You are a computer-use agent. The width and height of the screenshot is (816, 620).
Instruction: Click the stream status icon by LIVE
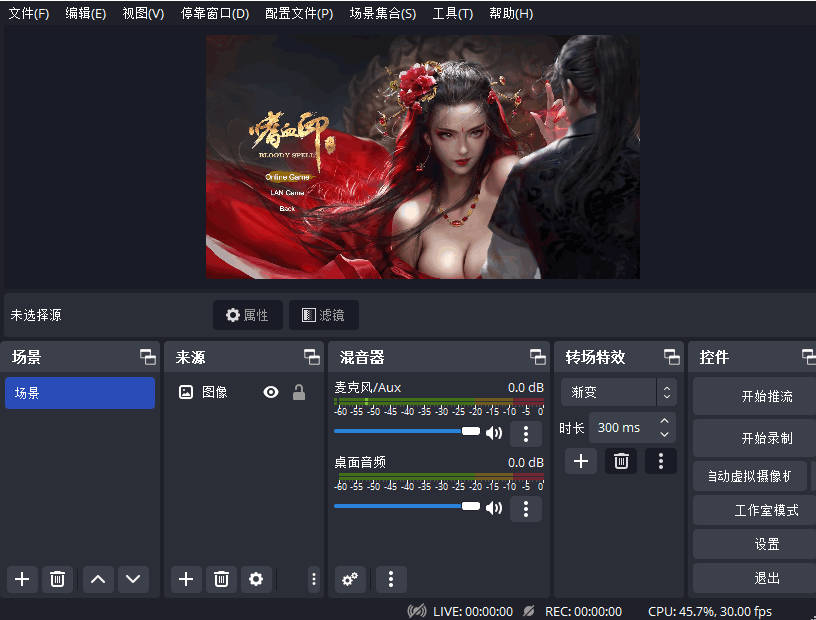(x=417, y=611)
